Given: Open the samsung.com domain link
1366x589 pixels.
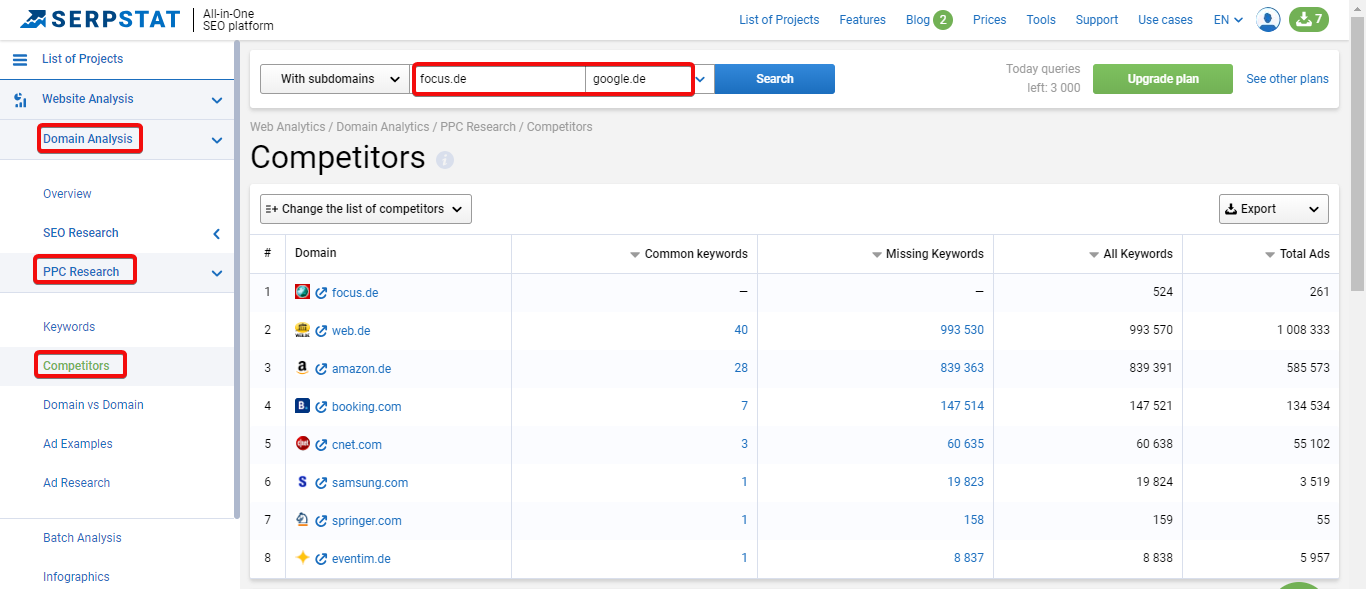Looking at the screenshot, I should 370,483.
